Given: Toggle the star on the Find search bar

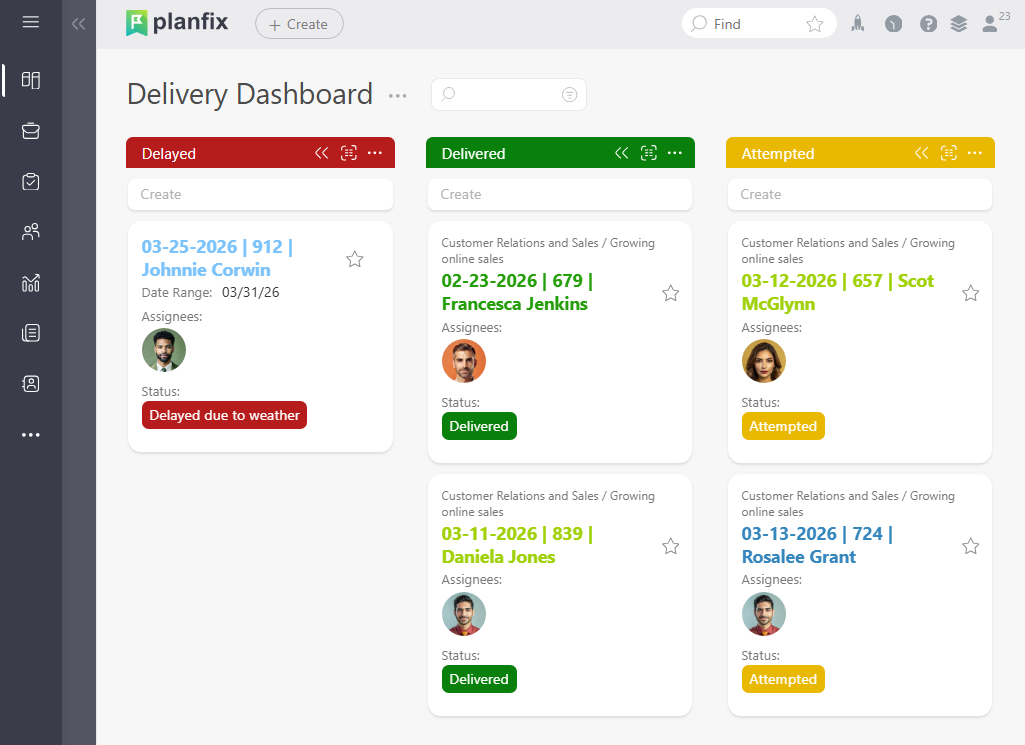Looking at the screenshot, I should point(814,23).
